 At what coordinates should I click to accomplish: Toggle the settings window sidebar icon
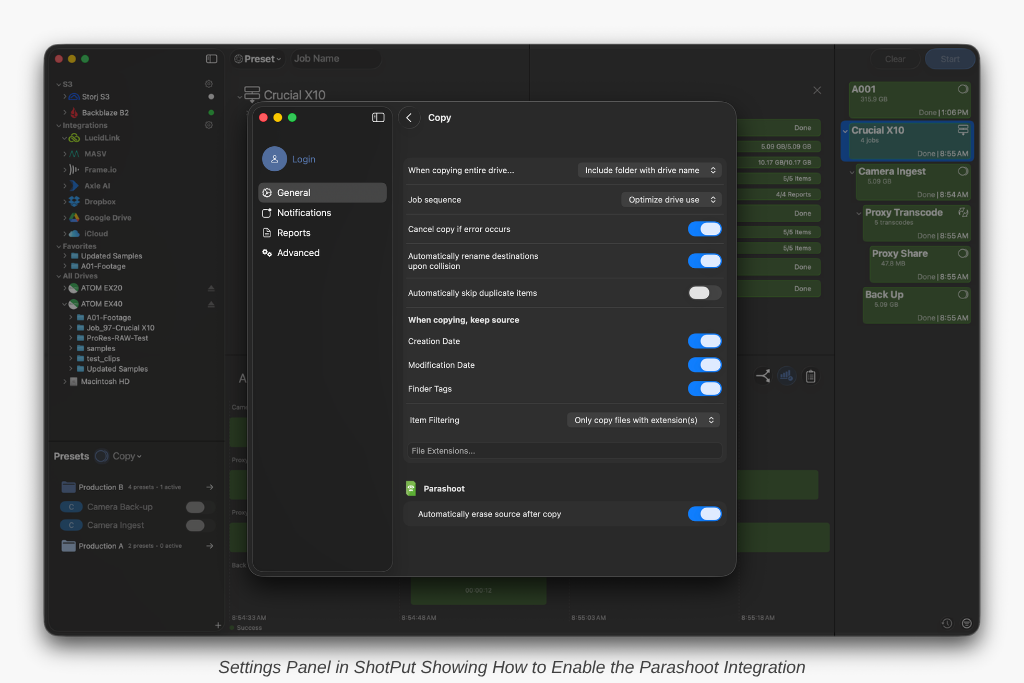coord(378,118)
